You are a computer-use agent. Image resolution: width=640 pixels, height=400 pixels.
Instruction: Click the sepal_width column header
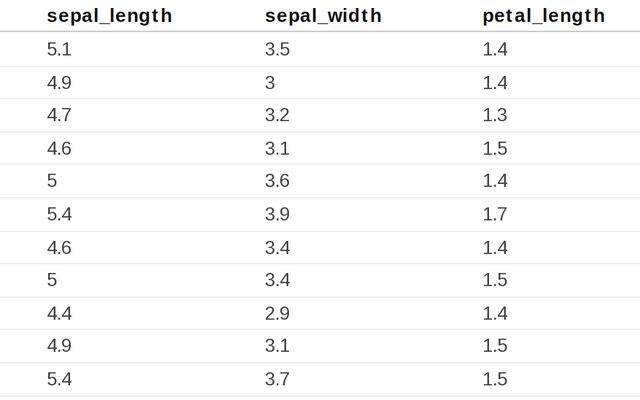[x=323, y=16]
